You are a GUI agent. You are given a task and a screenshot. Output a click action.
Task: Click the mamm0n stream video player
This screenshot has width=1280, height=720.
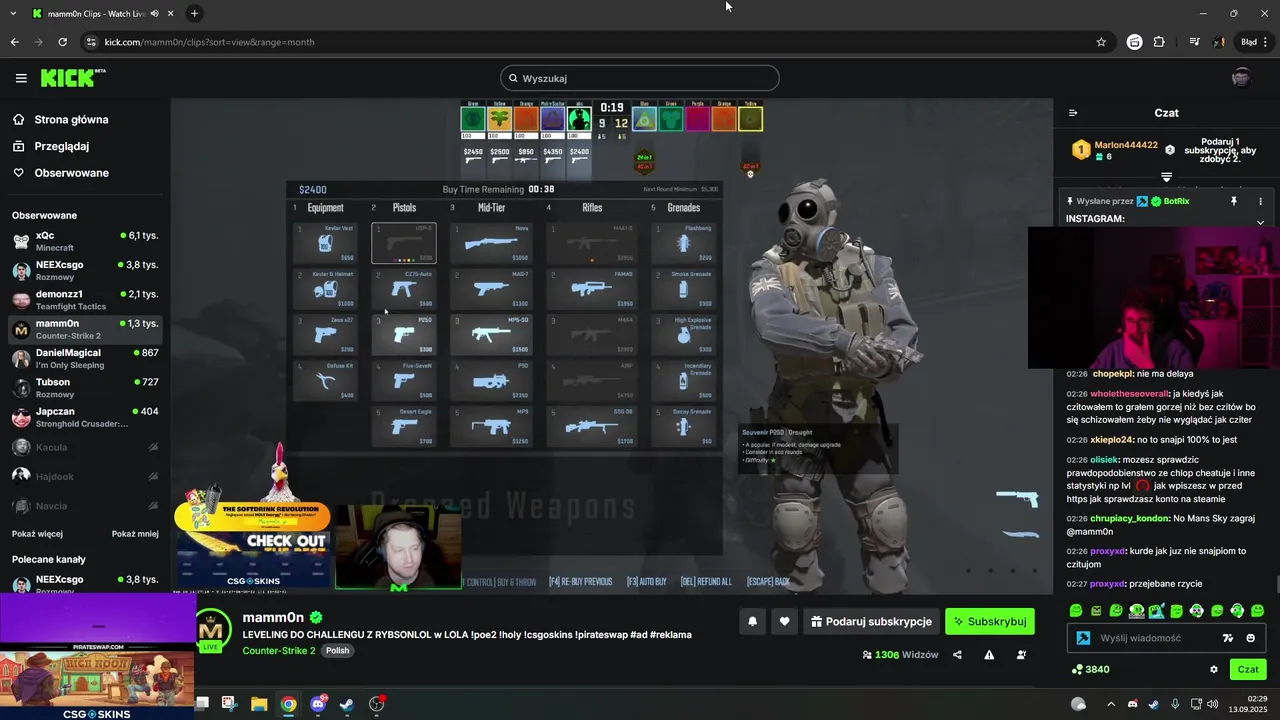point(612,347)
